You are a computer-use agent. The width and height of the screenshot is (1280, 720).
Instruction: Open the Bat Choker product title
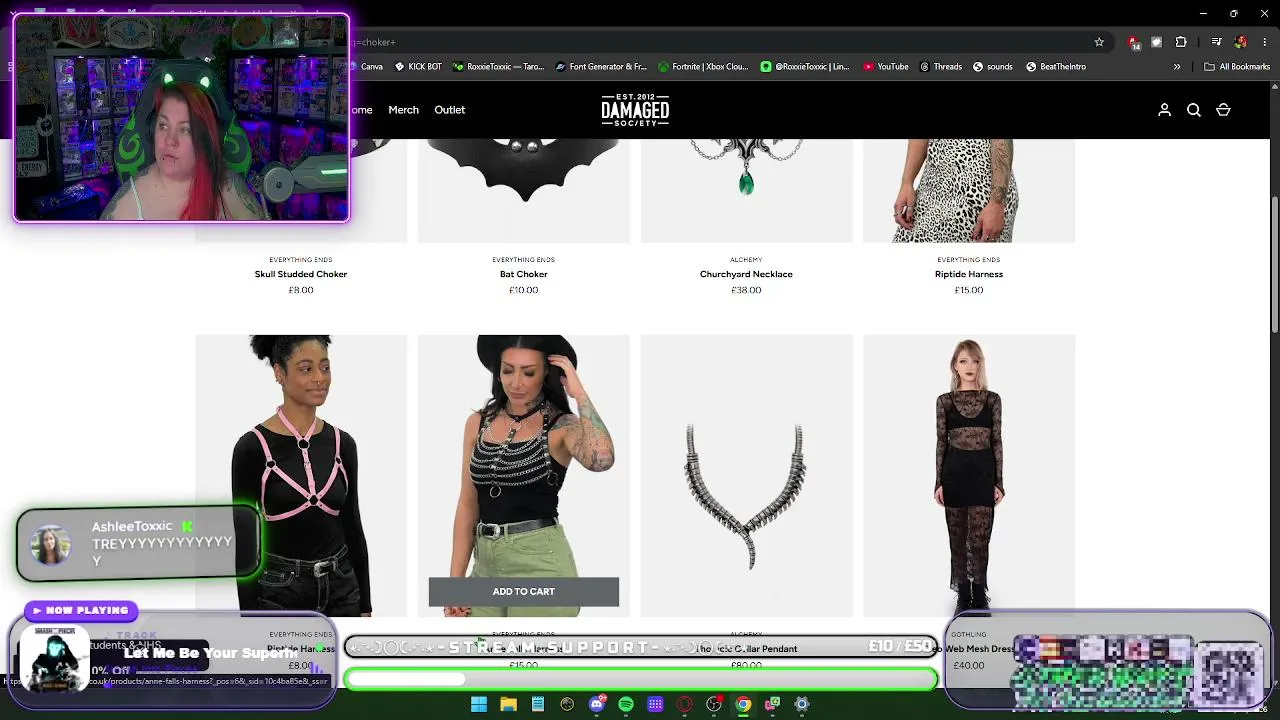(524, 274)
